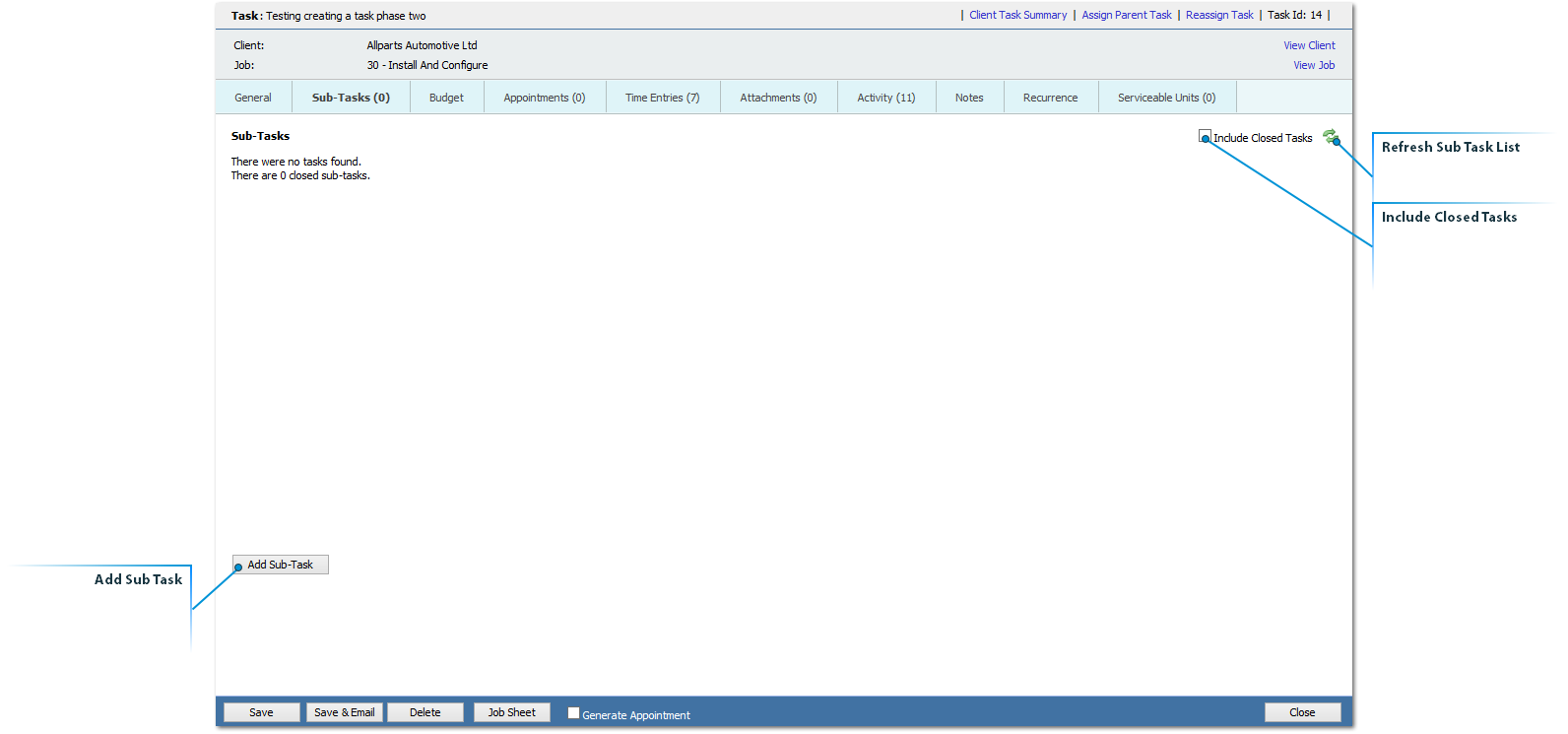
Task: Delete the task using Delete button
Action: pos(425,712)
